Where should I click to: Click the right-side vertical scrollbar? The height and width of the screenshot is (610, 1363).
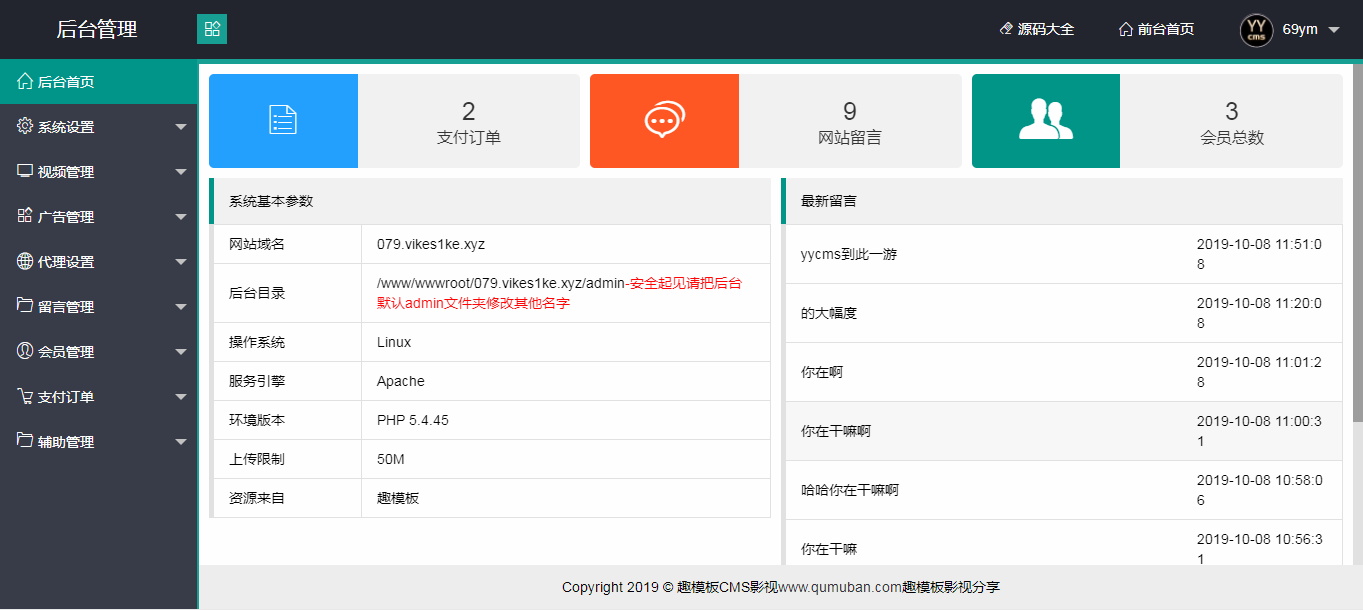pyautogui.click(x=1357, y=240)
